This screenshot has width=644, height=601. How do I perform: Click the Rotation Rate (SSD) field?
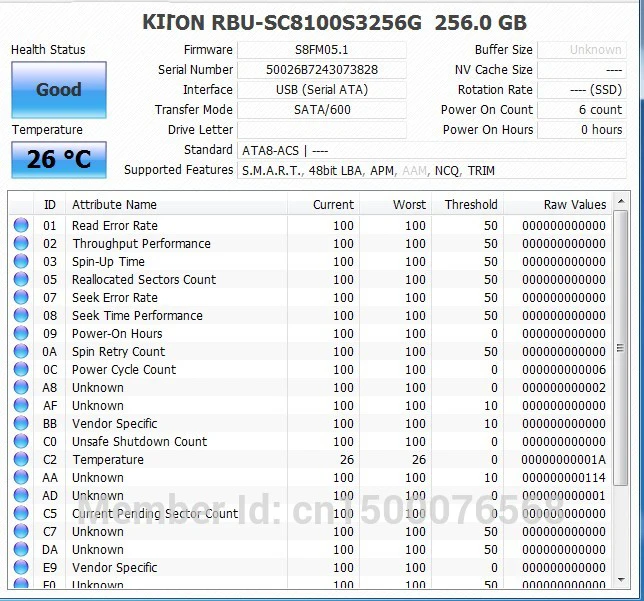[582, 90]
